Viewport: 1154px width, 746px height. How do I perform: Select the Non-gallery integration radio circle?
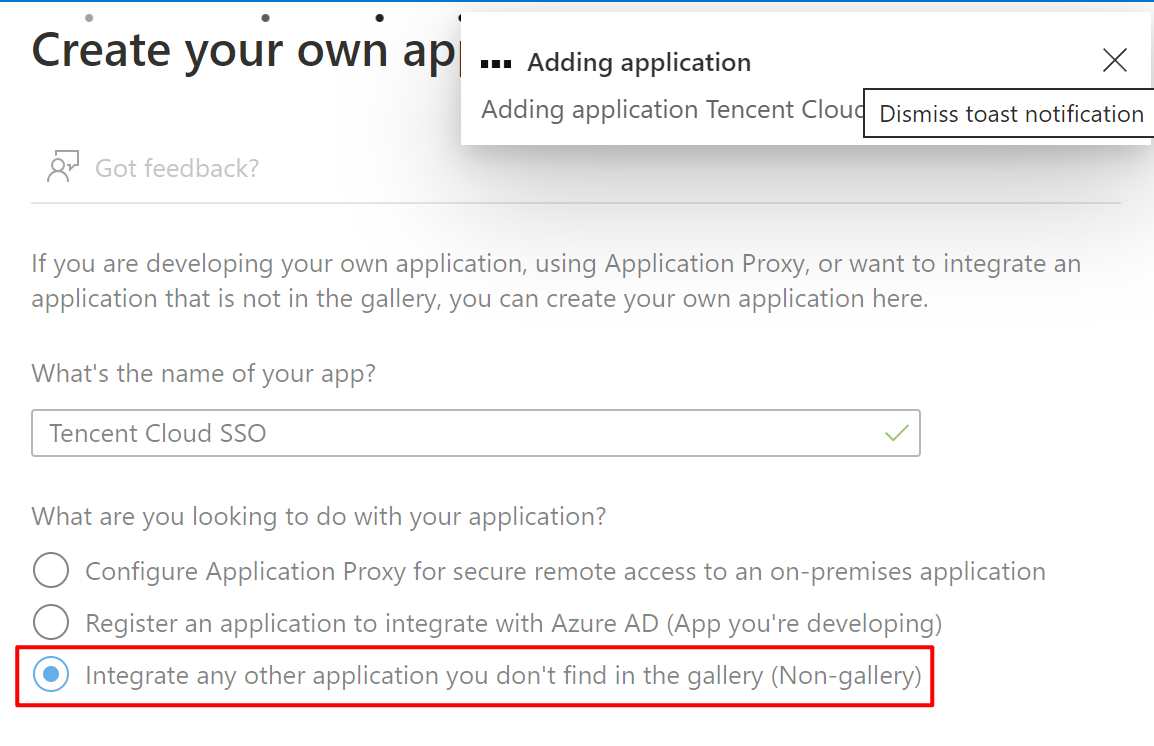coord(51,675)
